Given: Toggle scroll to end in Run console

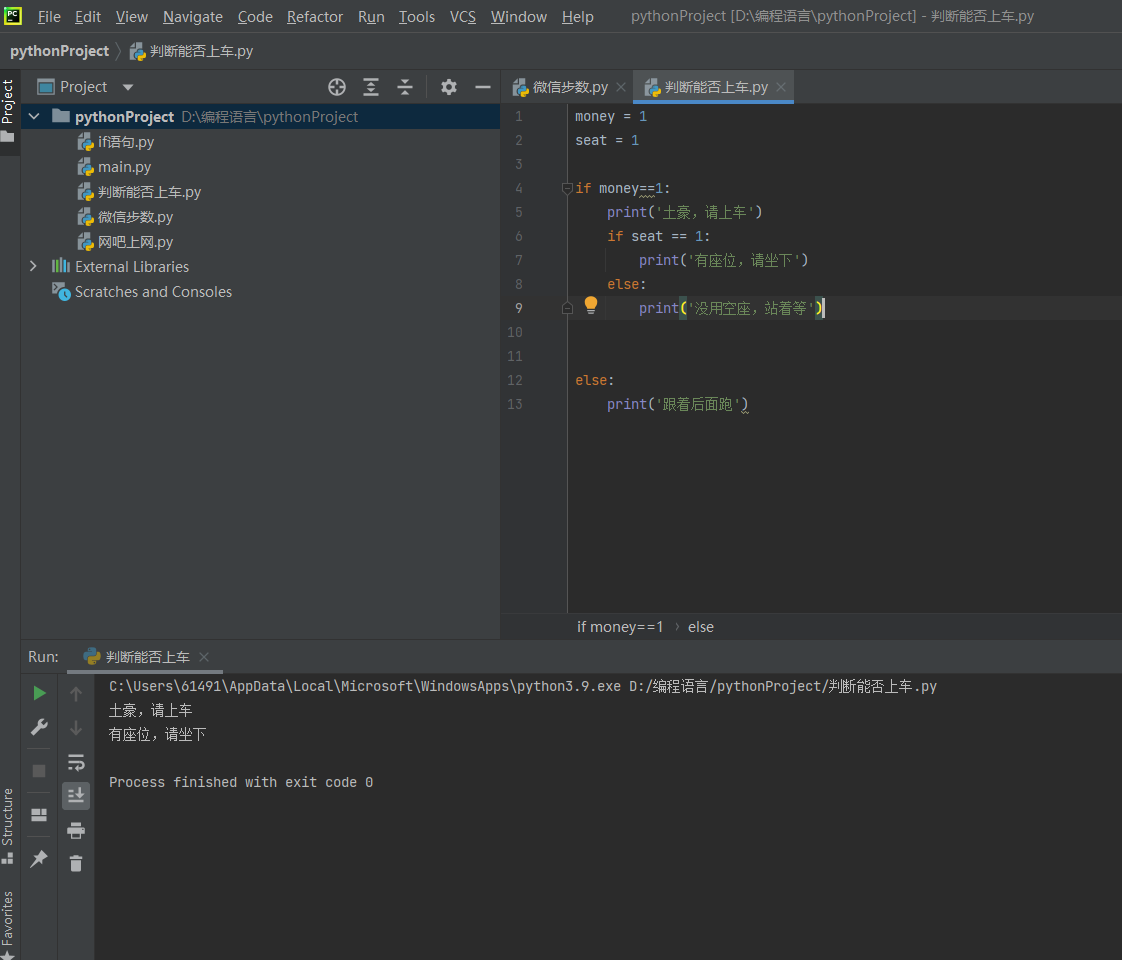Looking at the screenshot, I should coord(76,795).
